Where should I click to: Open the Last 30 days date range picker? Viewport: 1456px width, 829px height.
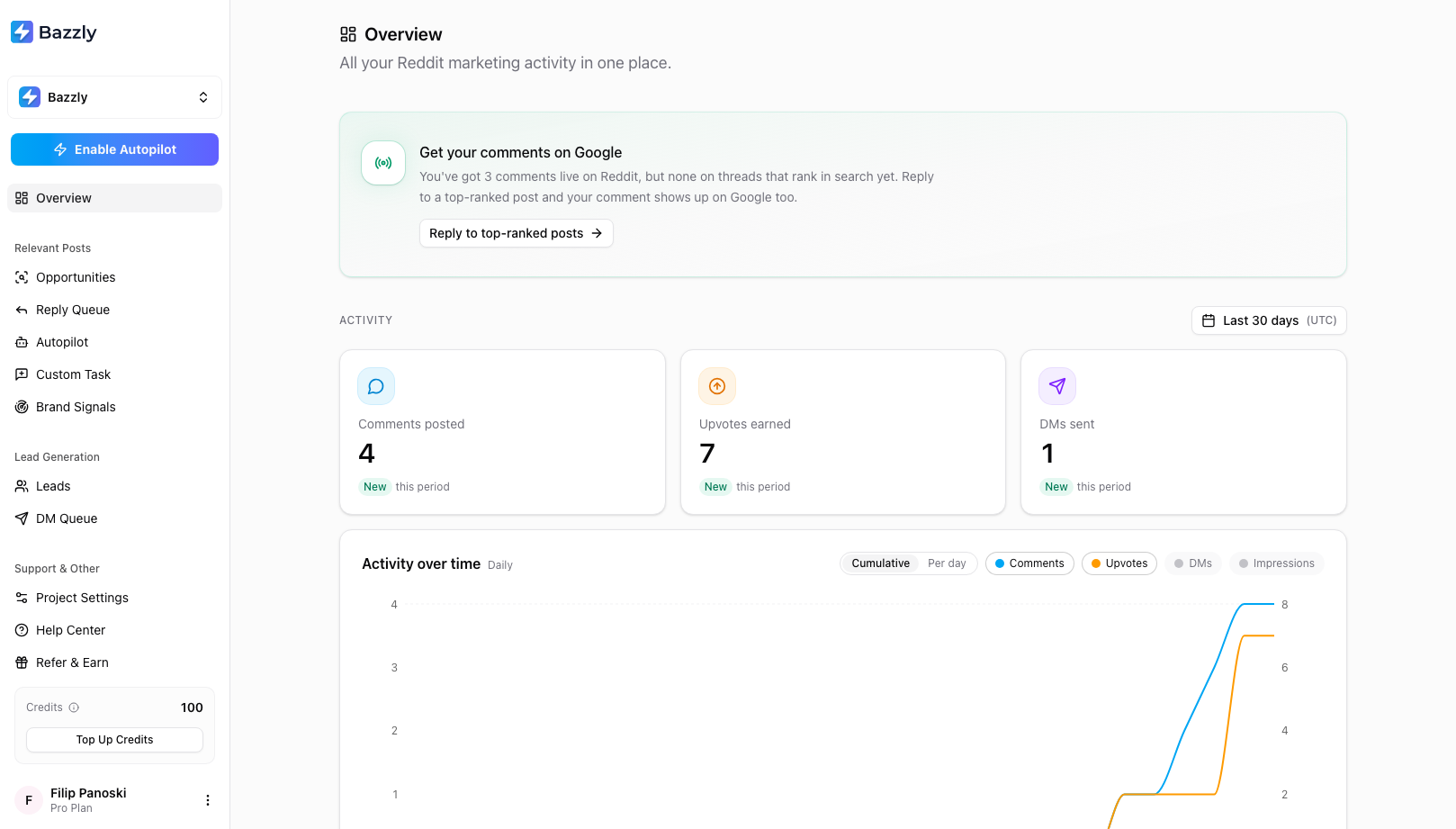point(1269,320)
